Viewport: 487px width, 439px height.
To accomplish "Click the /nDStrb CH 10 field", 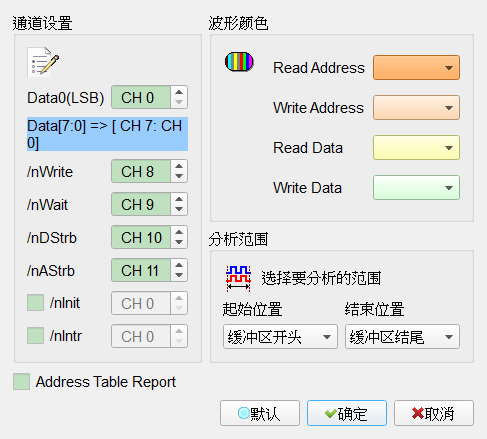I will pyautogui.click(x=141, y=237).
